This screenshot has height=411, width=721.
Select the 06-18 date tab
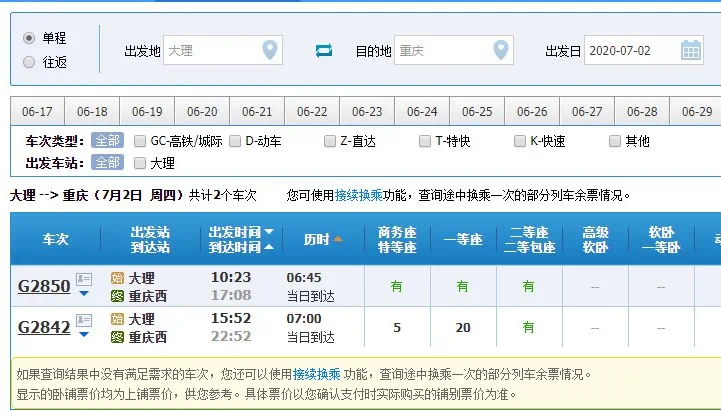click(x=92, y=111)
